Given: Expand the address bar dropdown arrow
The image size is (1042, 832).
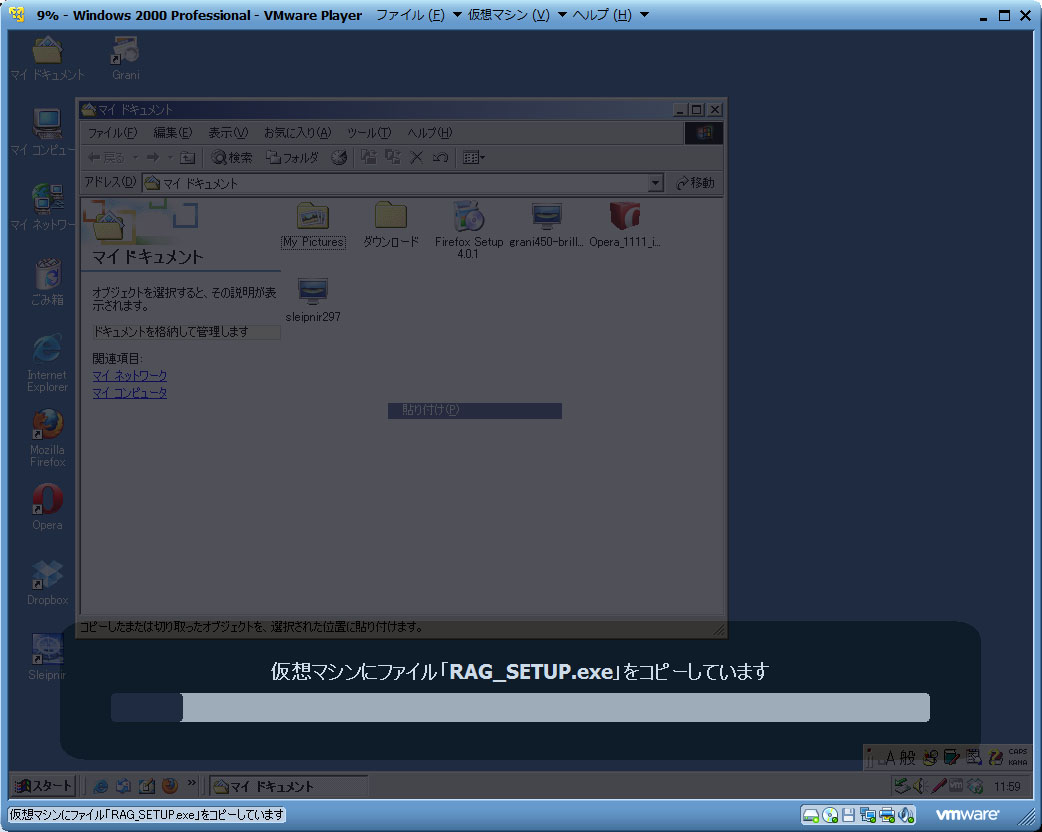Looking at the screenshot, I should click(x=655, y=183).
